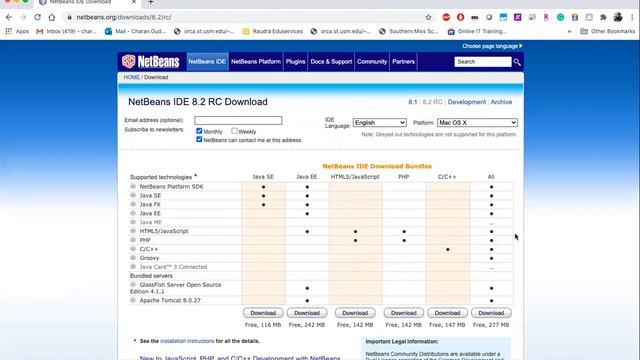640x360 pixels.
Task: Open the NetBeans IDE menu tab
Action: [x=207, y=62]
